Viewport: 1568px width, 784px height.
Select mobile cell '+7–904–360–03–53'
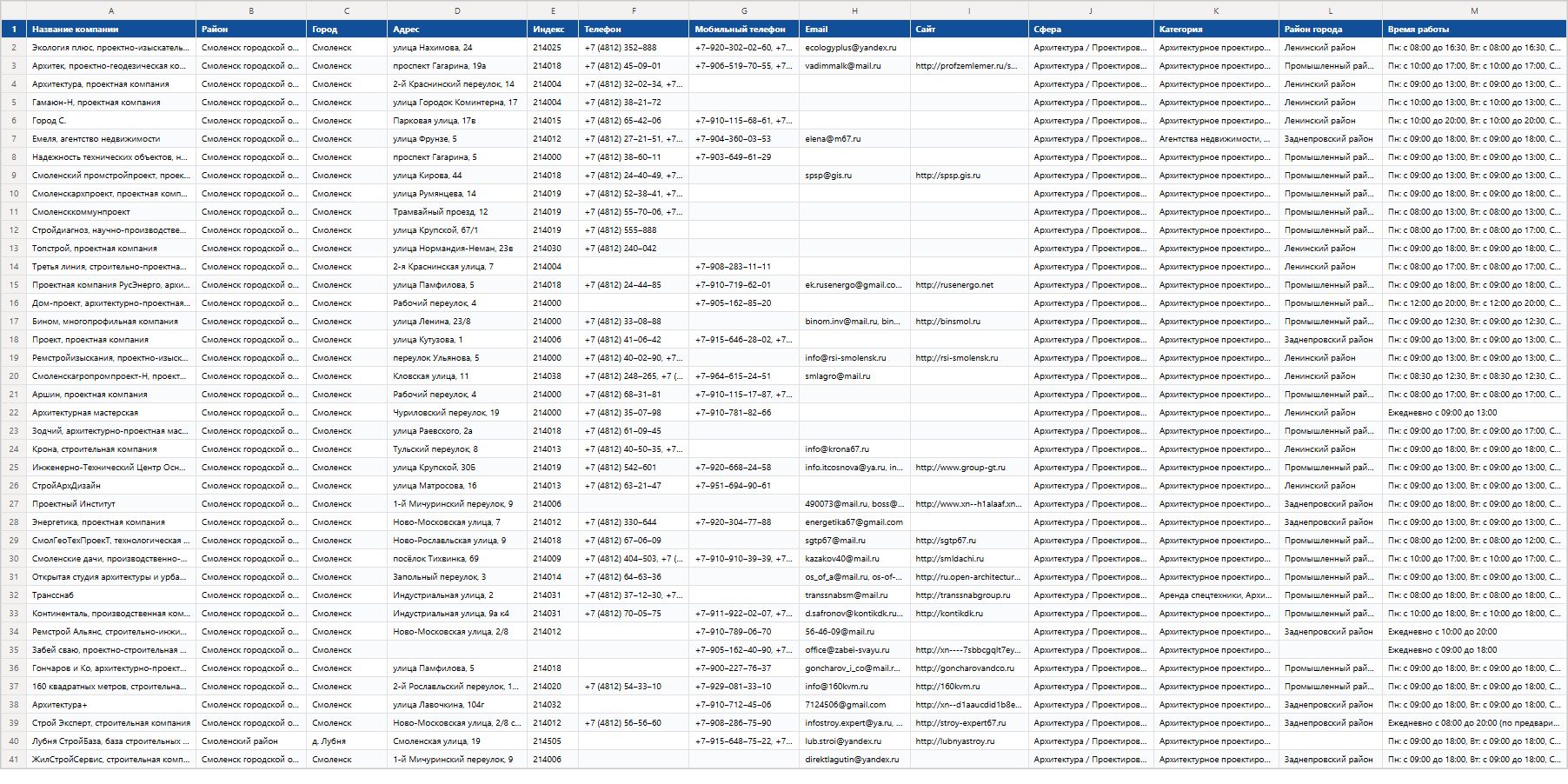click(x=744, y=138)
